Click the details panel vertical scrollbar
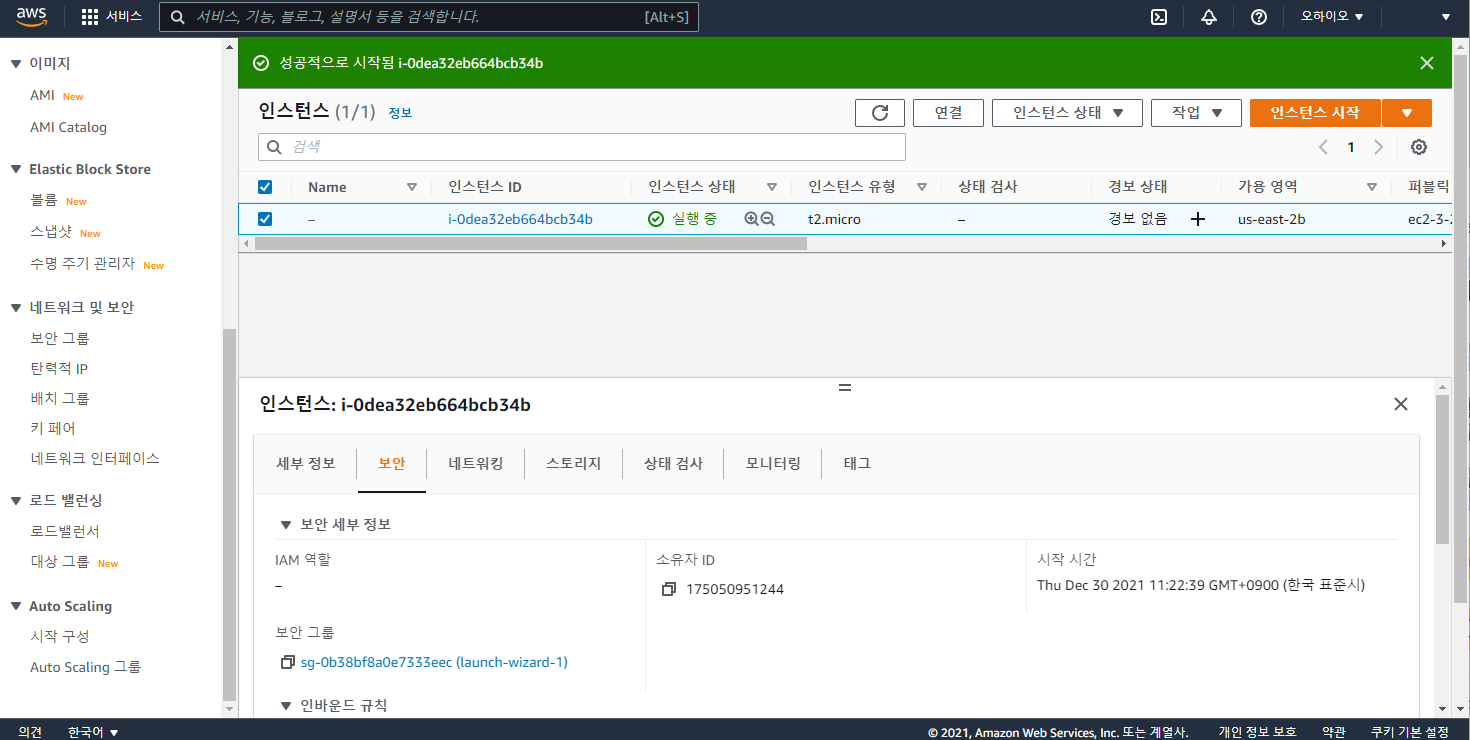Viewport: 1470px width, 740px height. point(1442,470)
